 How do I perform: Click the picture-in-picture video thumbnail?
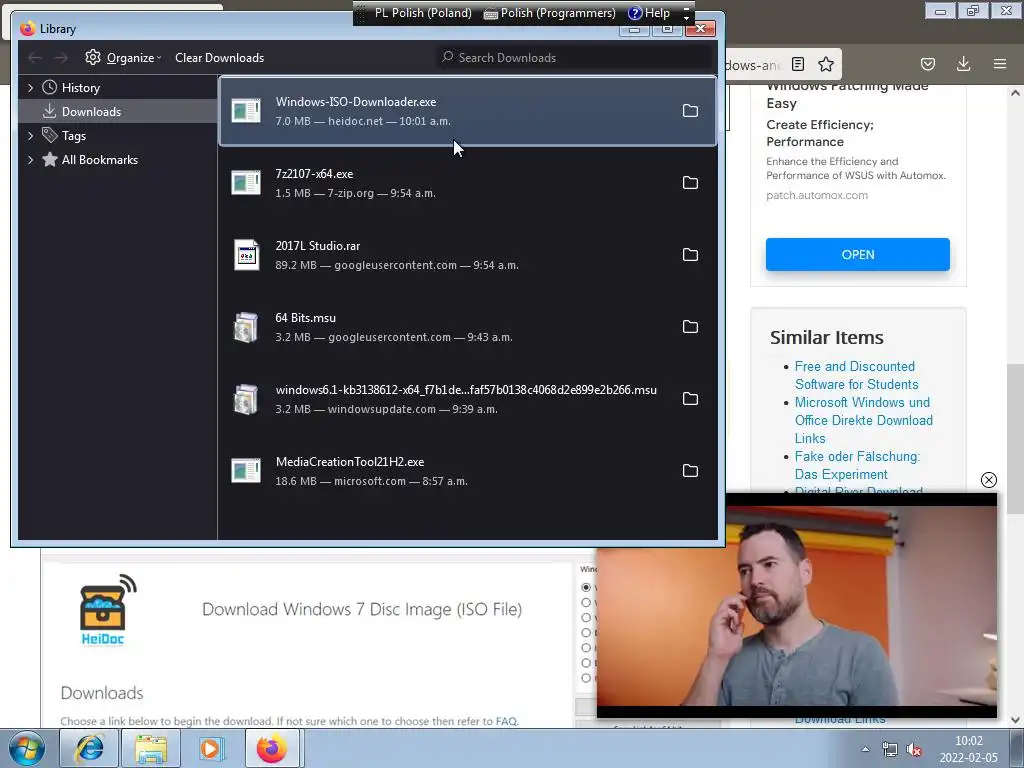[x=797, y=606]
